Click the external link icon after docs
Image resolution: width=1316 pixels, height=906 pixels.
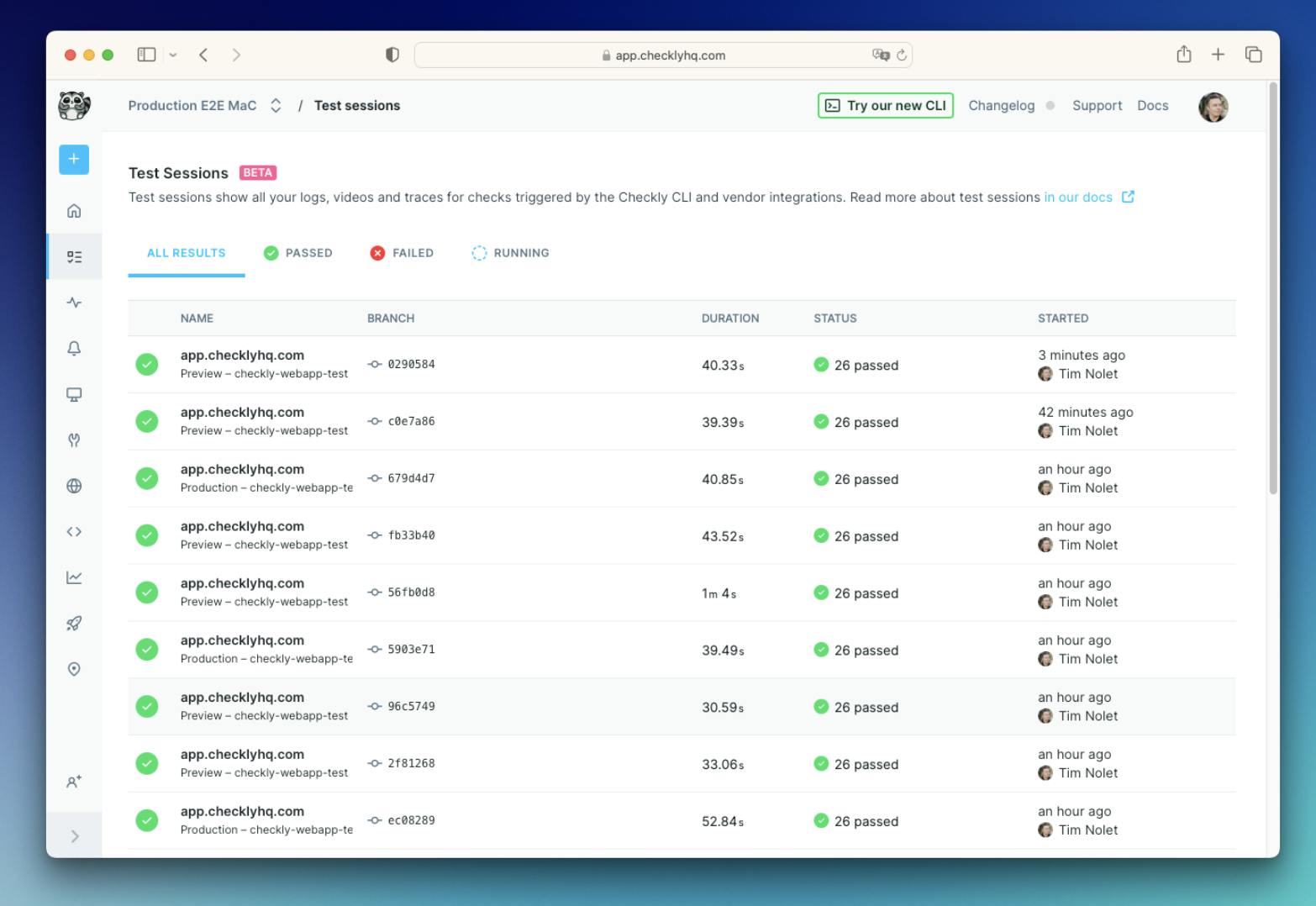1128,197
